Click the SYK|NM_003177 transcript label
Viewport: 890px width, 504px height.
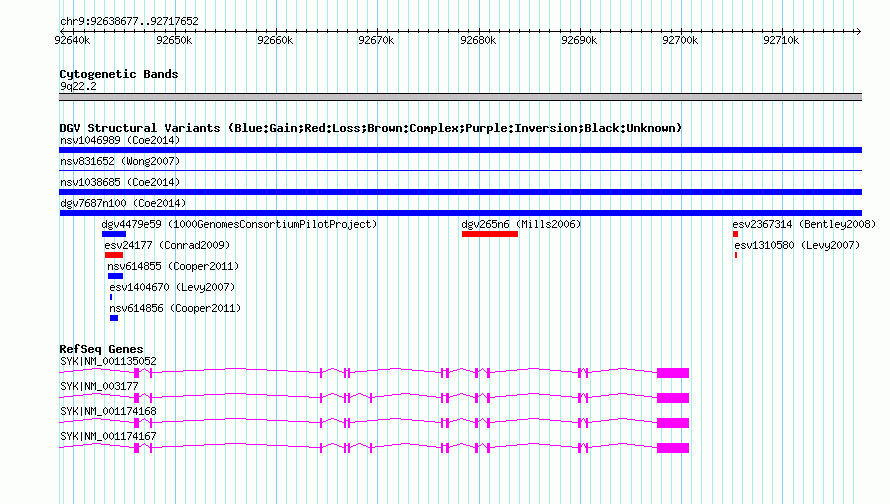(x=99, y=387)
